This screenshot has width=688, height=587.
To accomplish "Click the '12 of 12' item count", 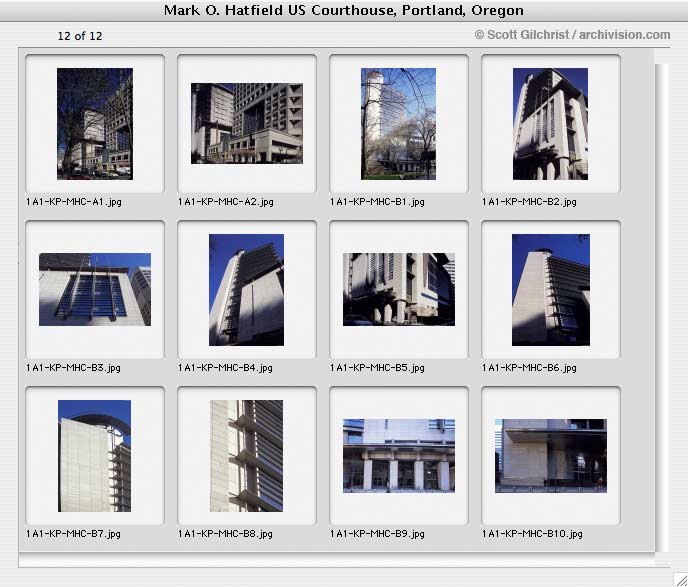I will point(80,36).
